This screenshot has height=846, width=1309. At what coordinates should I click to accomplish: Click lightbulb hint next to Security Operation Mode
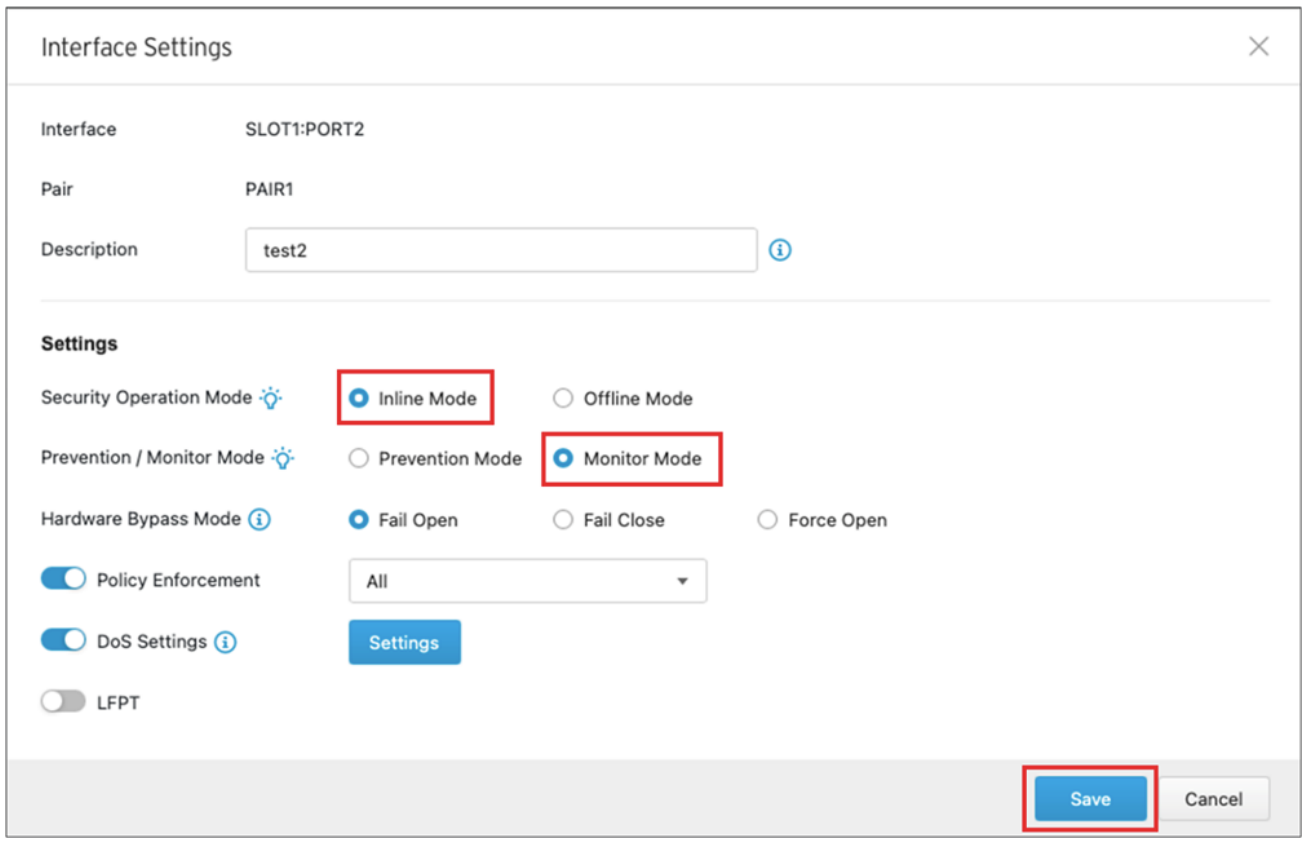tap(271, 398)
